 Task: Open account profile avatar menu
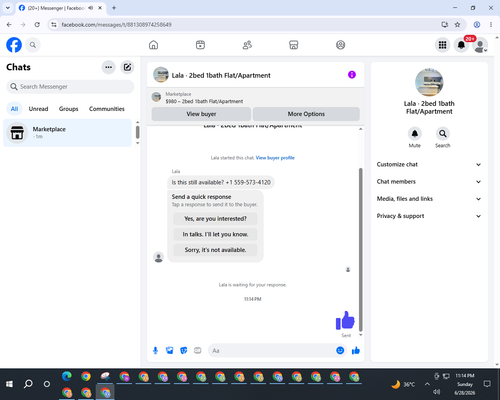click(x=480, y=45)
